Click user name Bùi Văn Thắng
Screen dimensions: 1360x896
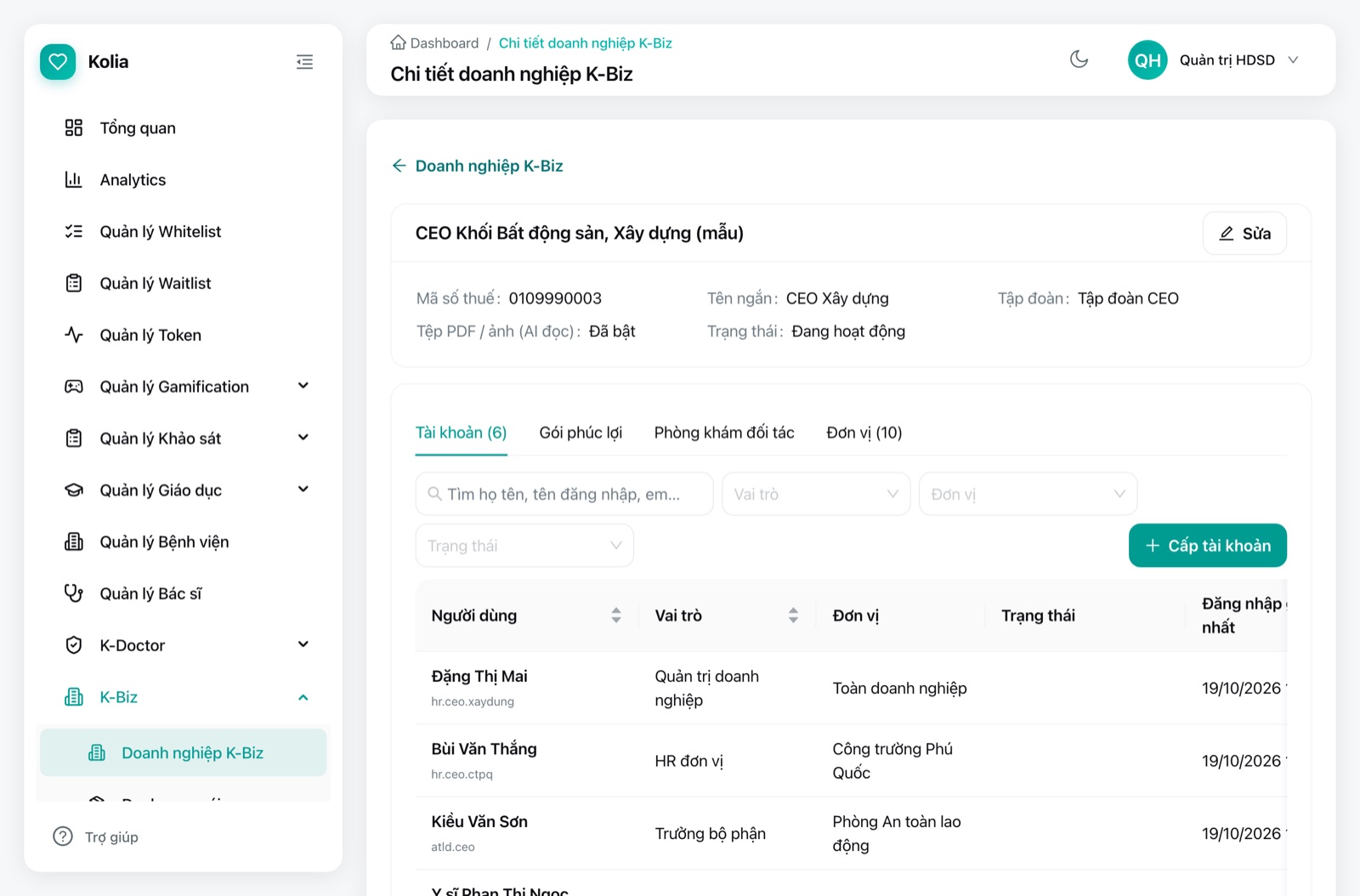[x=484, y=749]
